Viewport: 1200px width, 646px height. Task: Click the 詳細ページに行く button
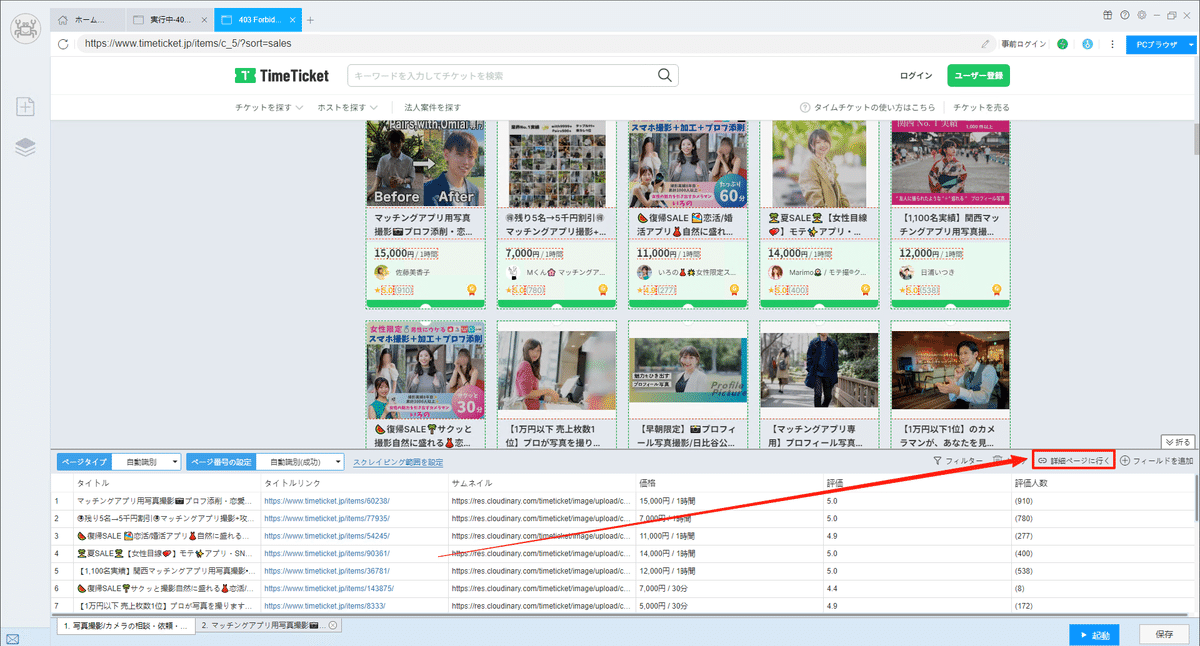coord(1073,461)
